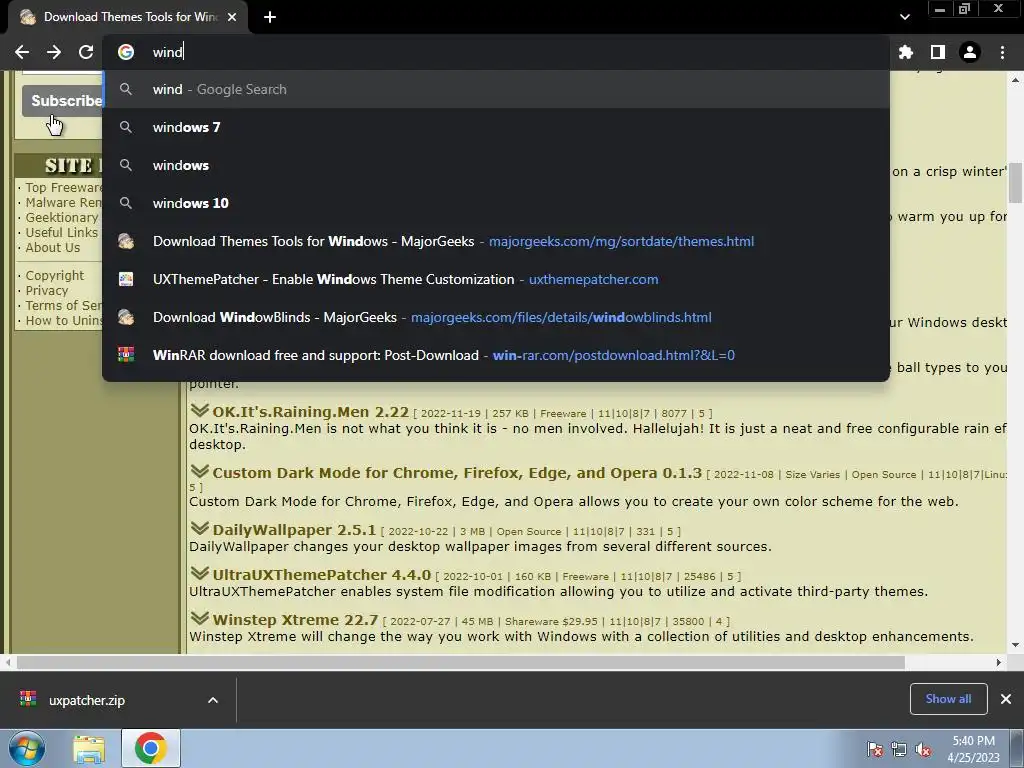Open the Copyright sidebar link
This screenshot has width=1024, height=768.
point(55,276)
